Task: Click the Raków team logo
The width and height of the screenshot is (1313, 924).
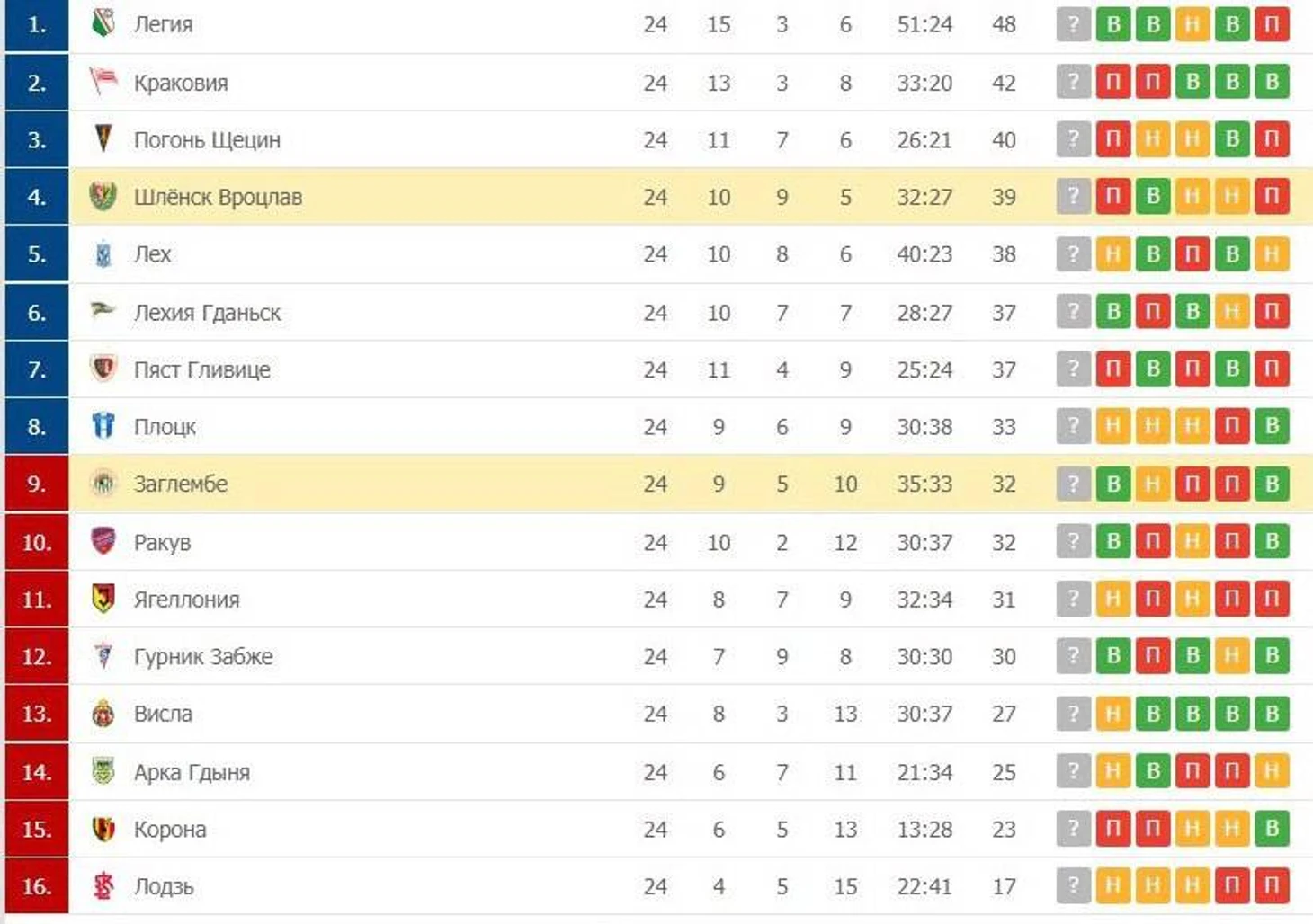Action: (103, 541)
